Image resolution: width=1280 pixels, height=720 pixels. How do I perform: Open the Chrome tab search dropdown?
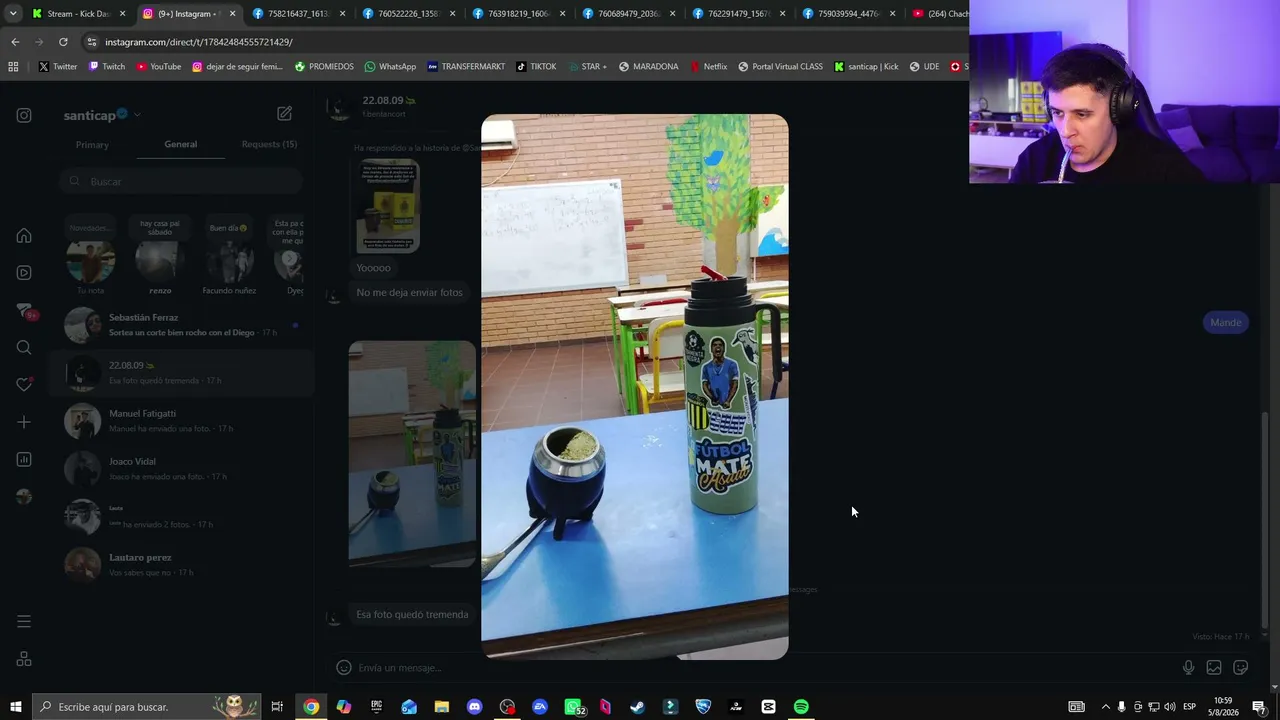click(x=13, y=14)
